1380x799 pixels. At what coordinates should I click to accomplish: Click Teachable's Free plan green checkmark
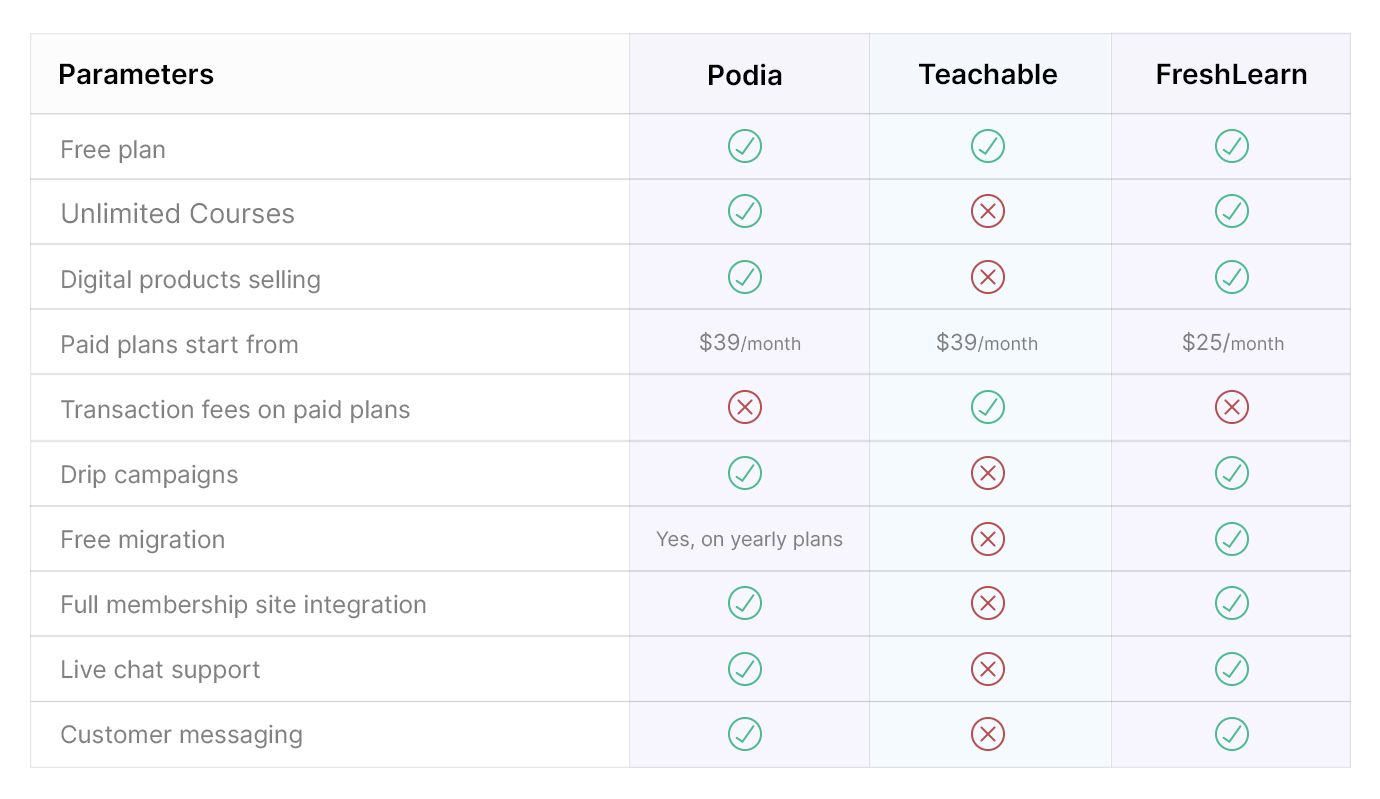(x=988, y=146)
